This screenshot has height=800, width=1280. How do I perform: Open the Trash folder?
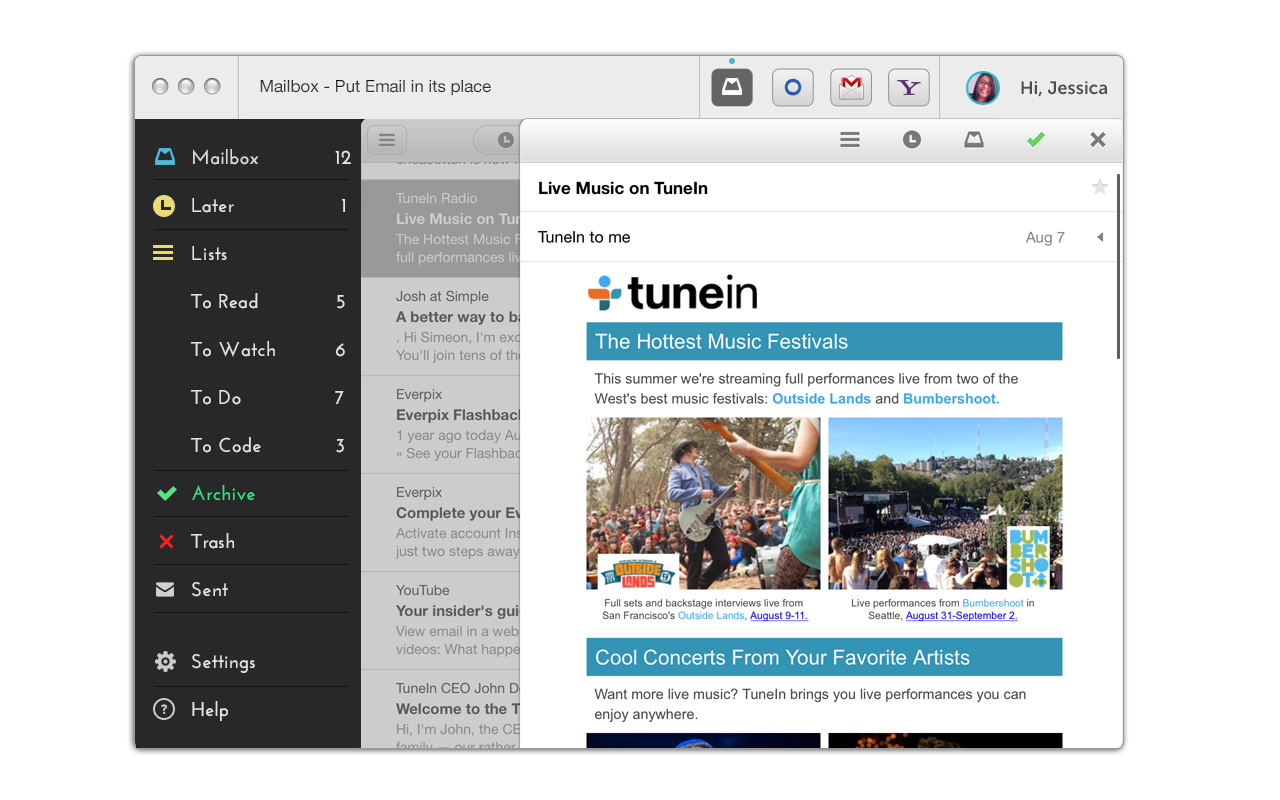[x=251, y=542]
